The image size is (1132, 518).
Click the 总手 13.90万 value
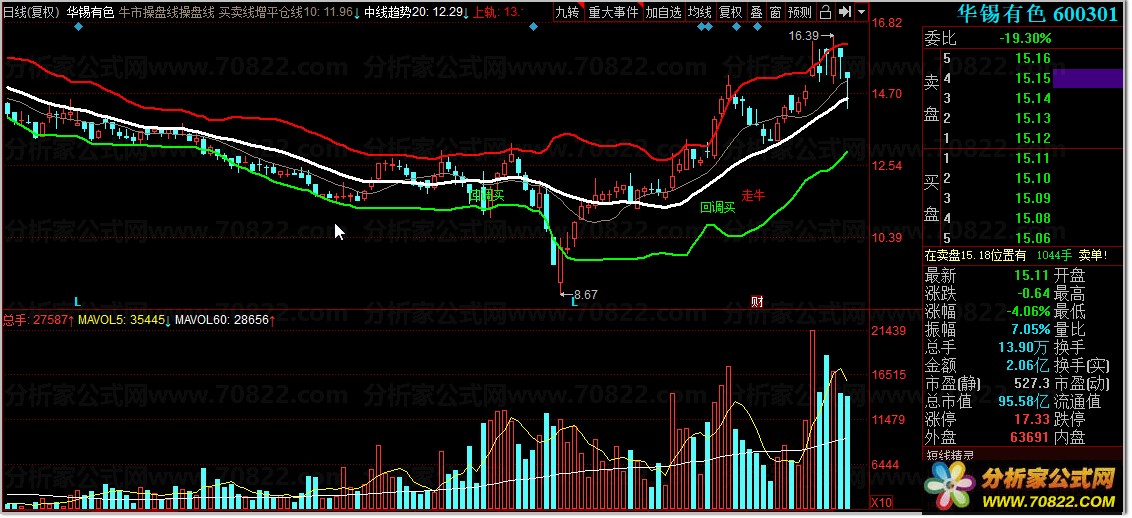tap(1024, 348)
